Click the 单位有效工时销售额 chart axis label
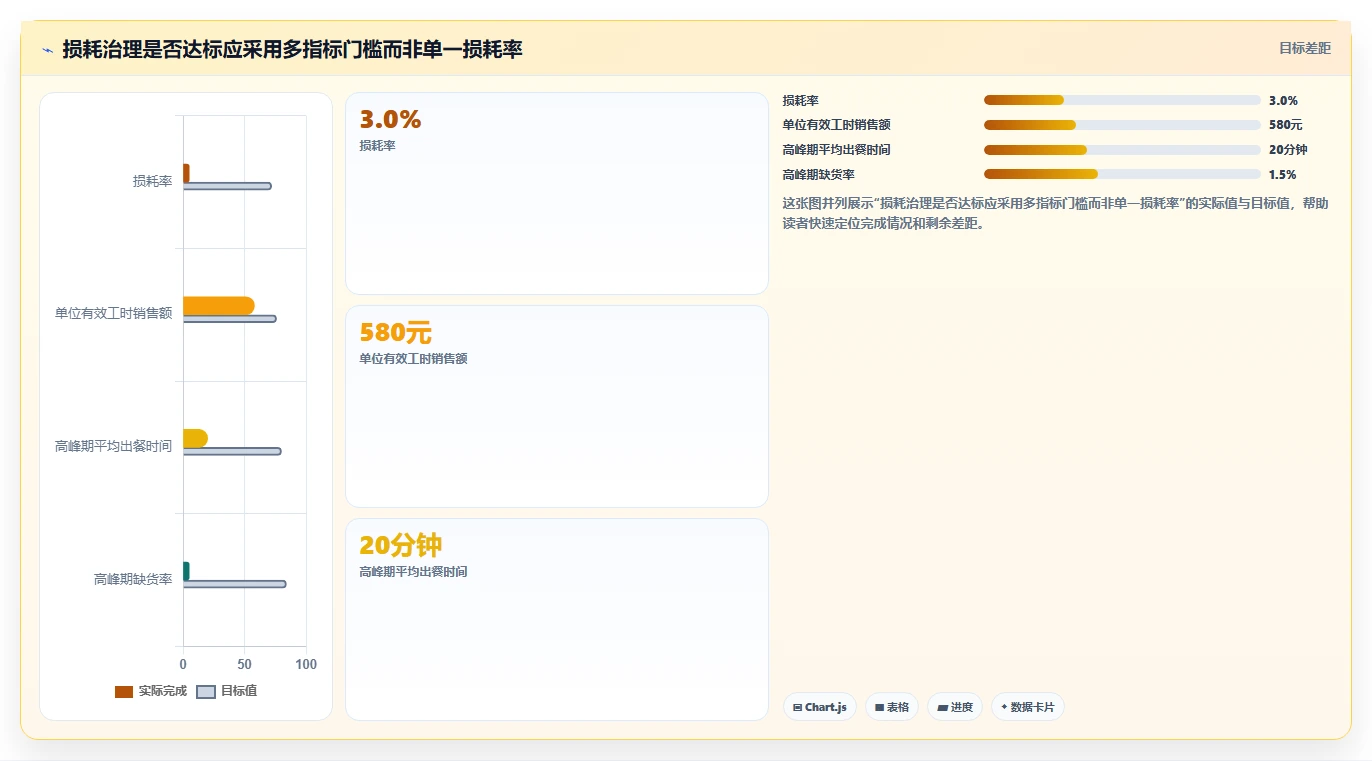Viewport: 1372px width, 761px height. [114, 313]
